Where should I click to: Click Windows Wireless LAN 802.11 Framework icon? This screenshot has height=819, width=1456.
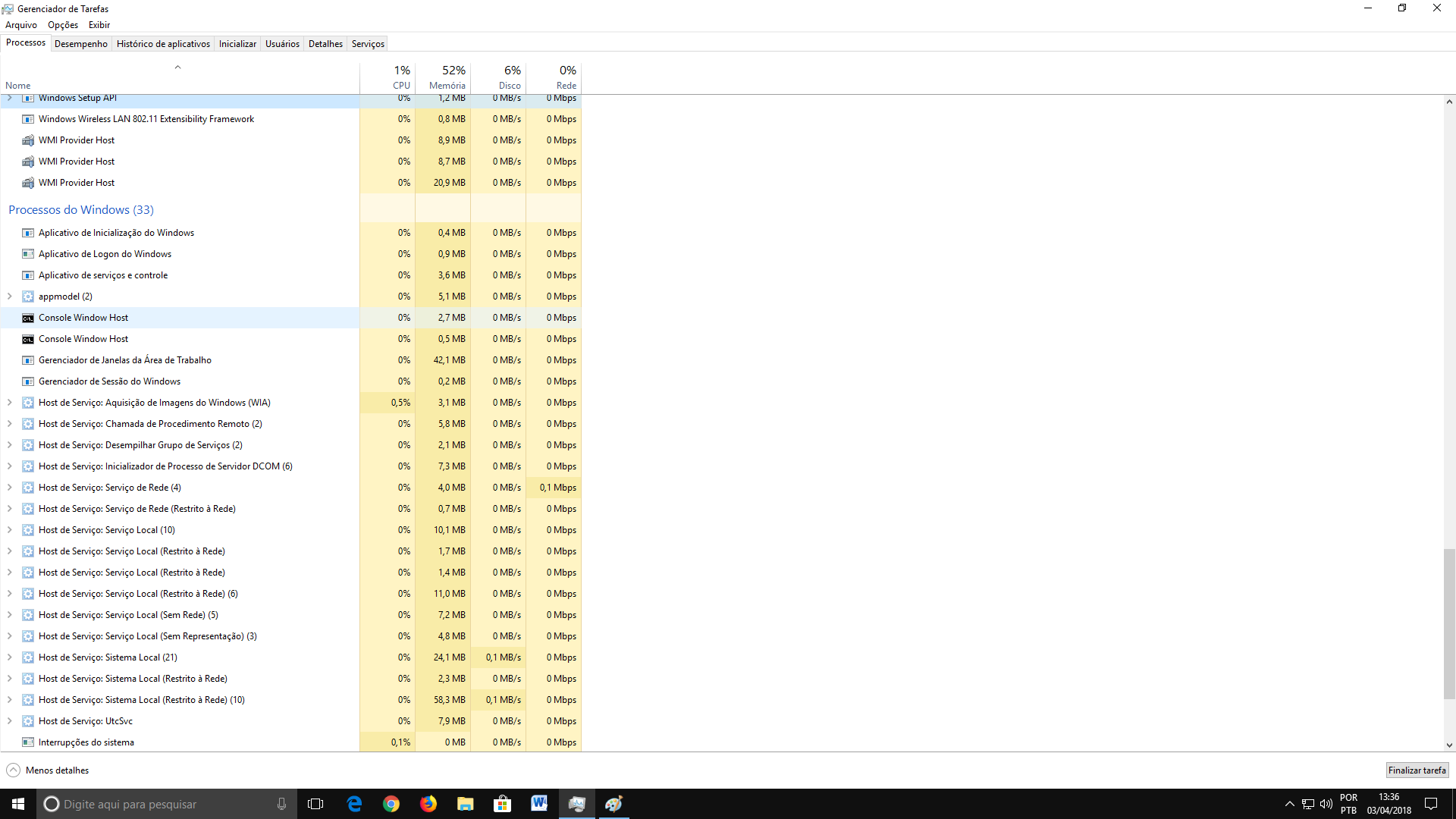[28, 119]
